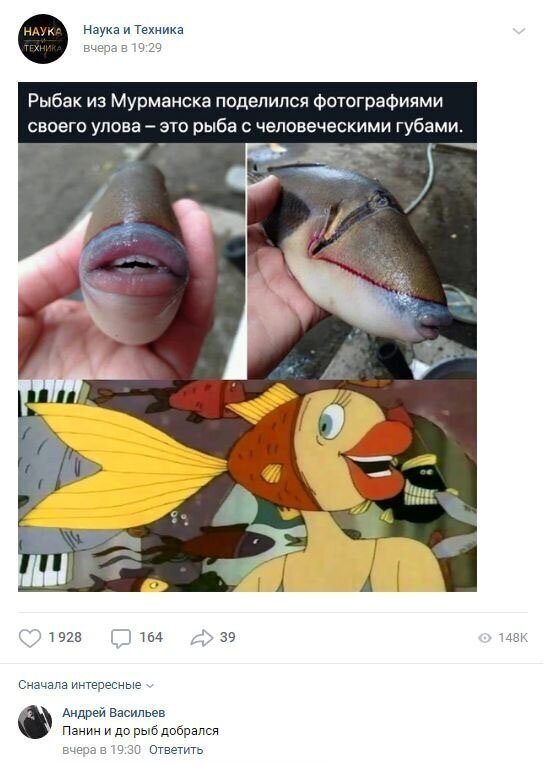This screenshot has height=779, width=547.
Task: Open Андрей Васильев's profile name link
Action: pyautogui.click(x=114, y=712)
